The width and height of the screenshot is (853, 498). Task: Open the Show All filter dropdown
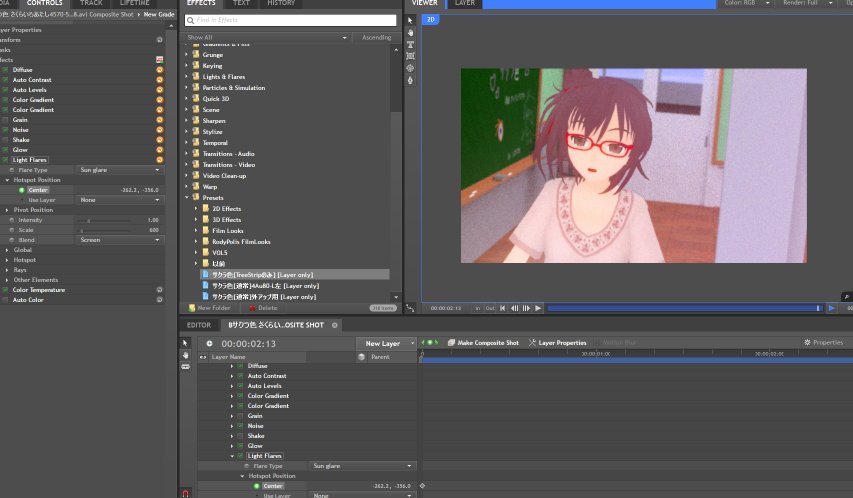pyautogui.click(x=265, y=38)
